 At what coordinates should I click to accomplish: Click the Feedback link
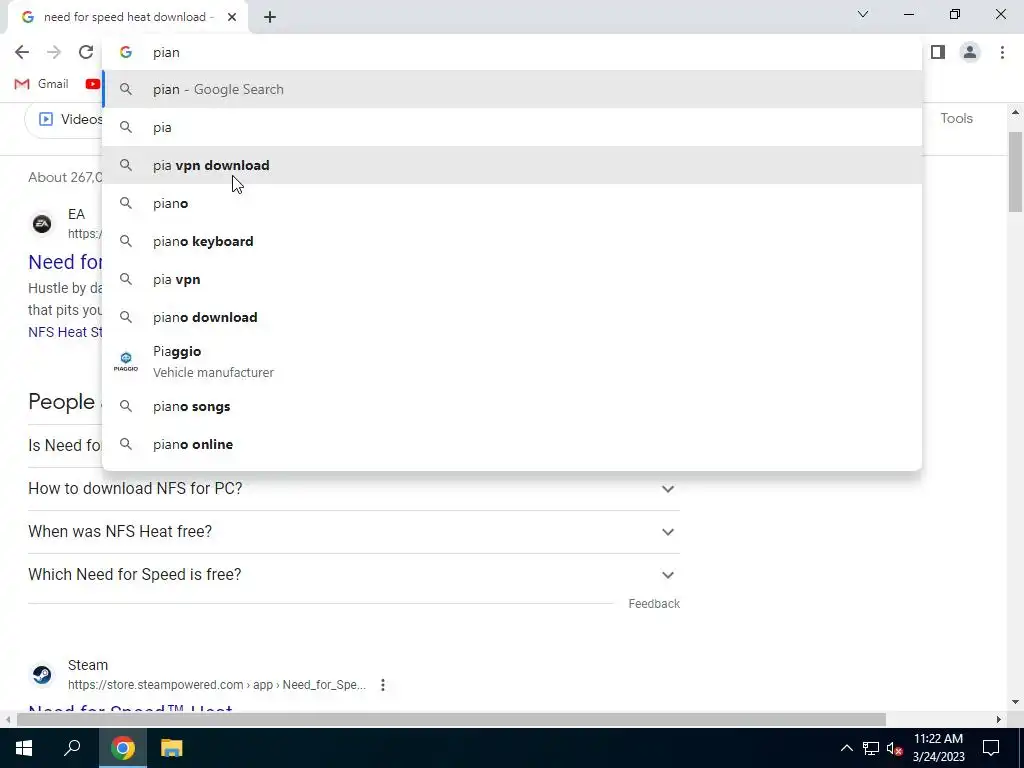point(654,603)
